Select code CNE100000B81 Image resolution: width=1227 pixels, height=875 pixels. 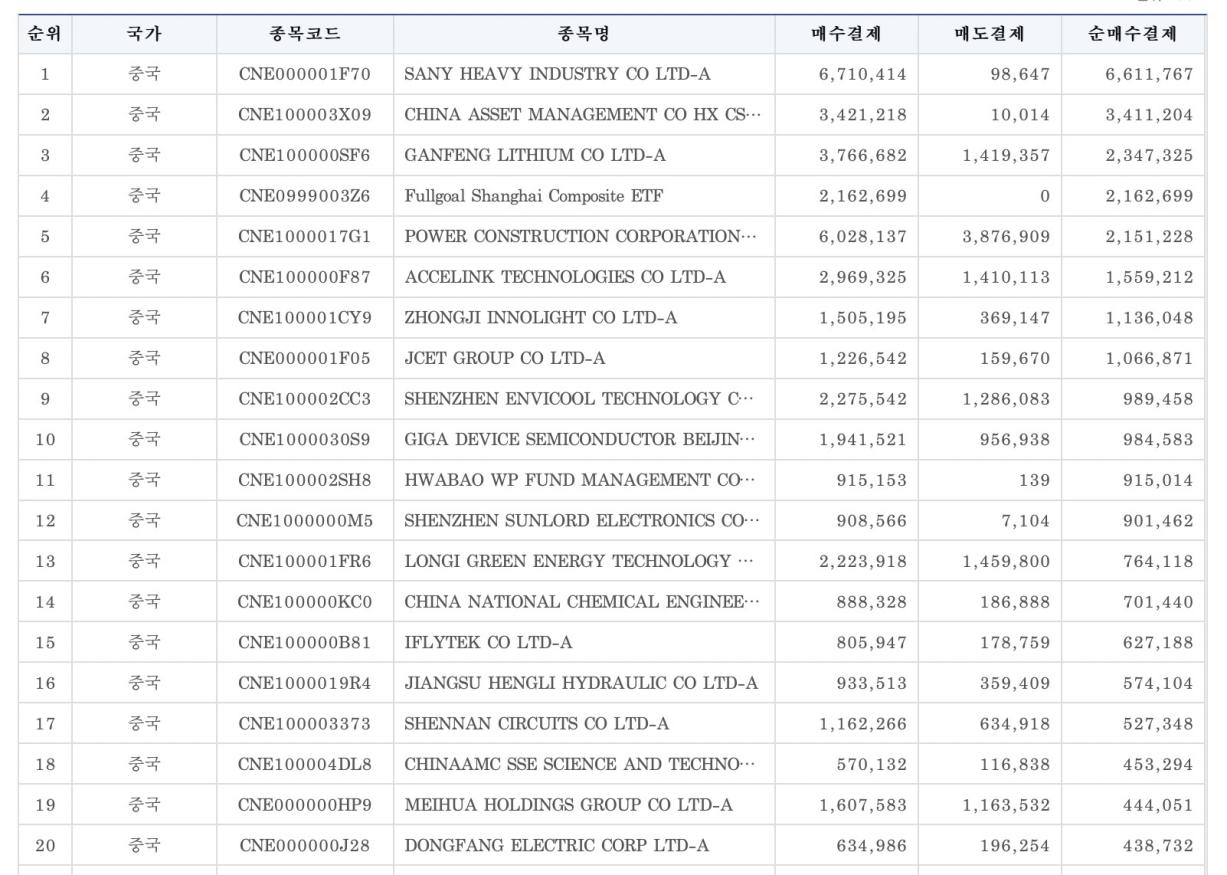[305, 641]
